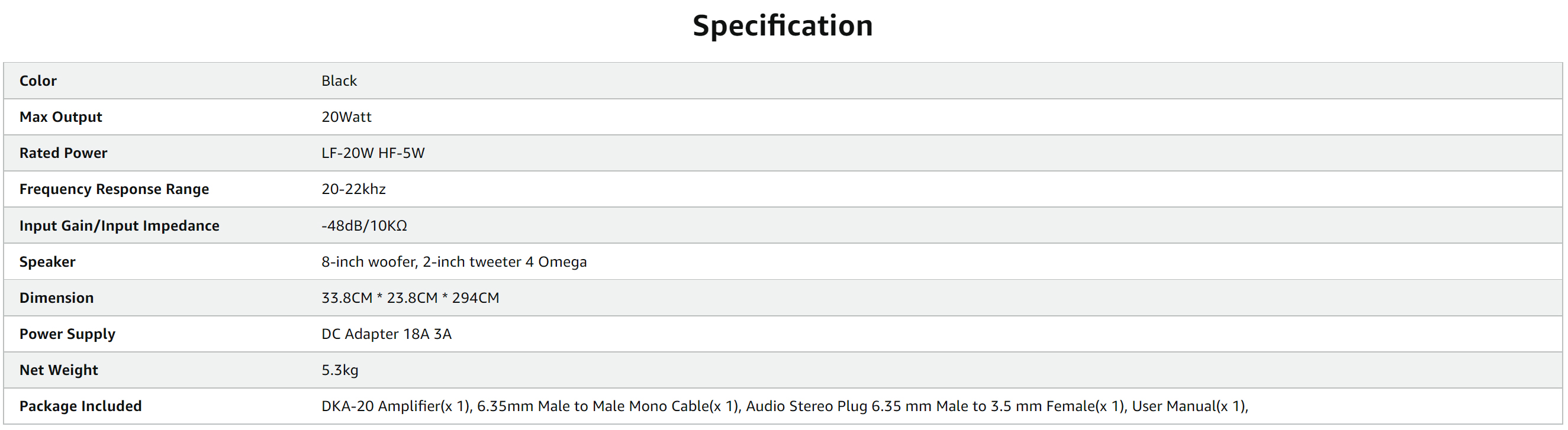Select the 20Watt value

(346, 117)
